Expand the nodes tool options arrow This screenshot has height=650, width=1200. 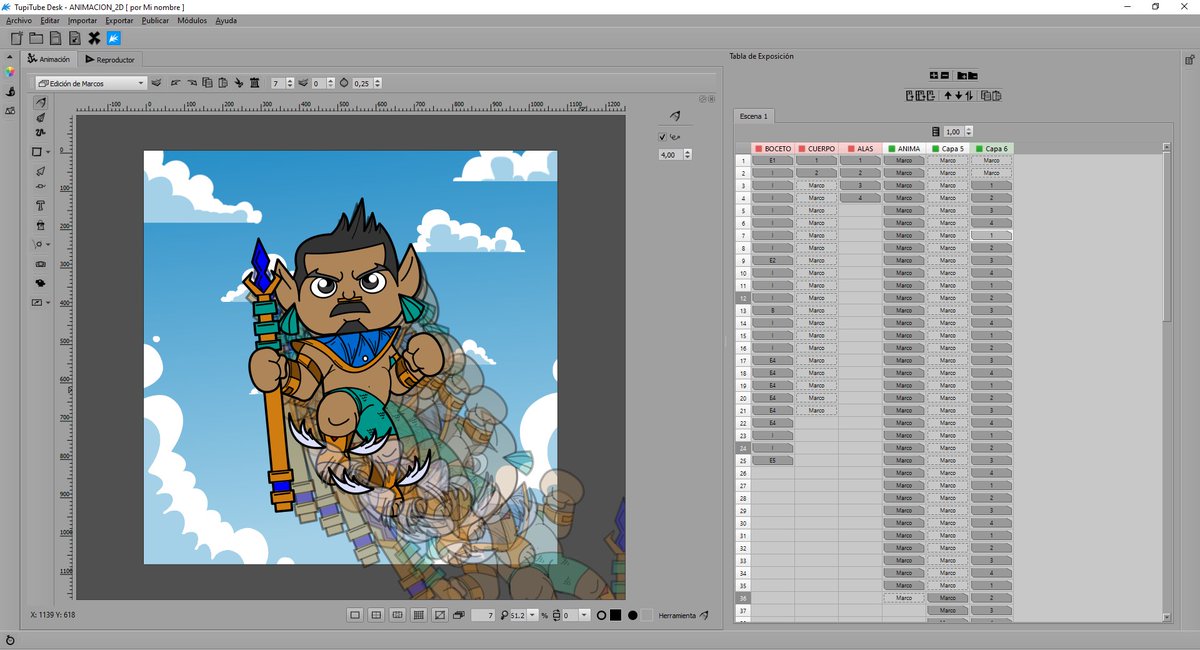[x=49, y=243]
